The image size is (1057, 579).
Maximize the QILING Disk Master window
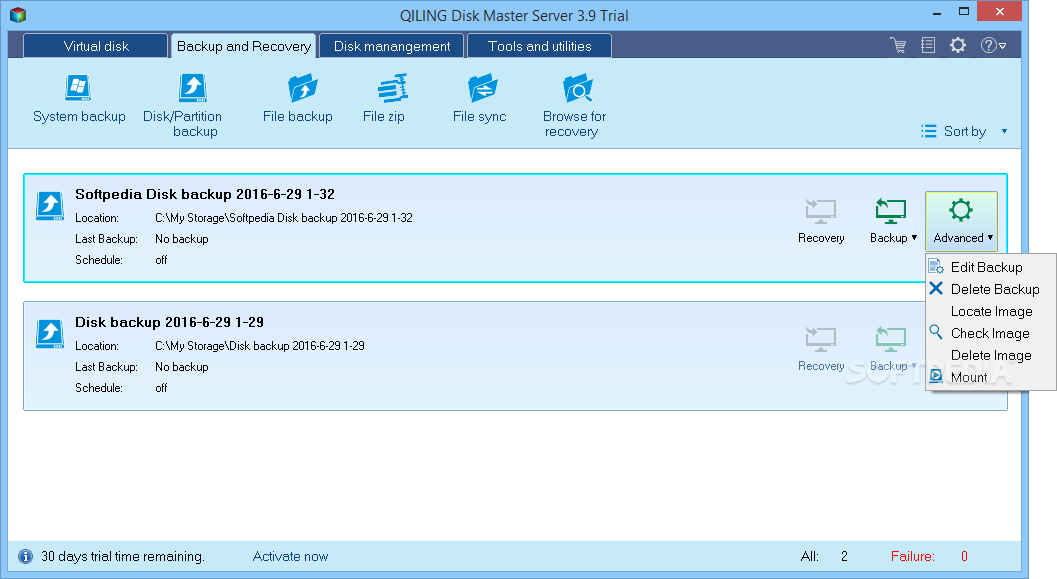pos(964,12)
